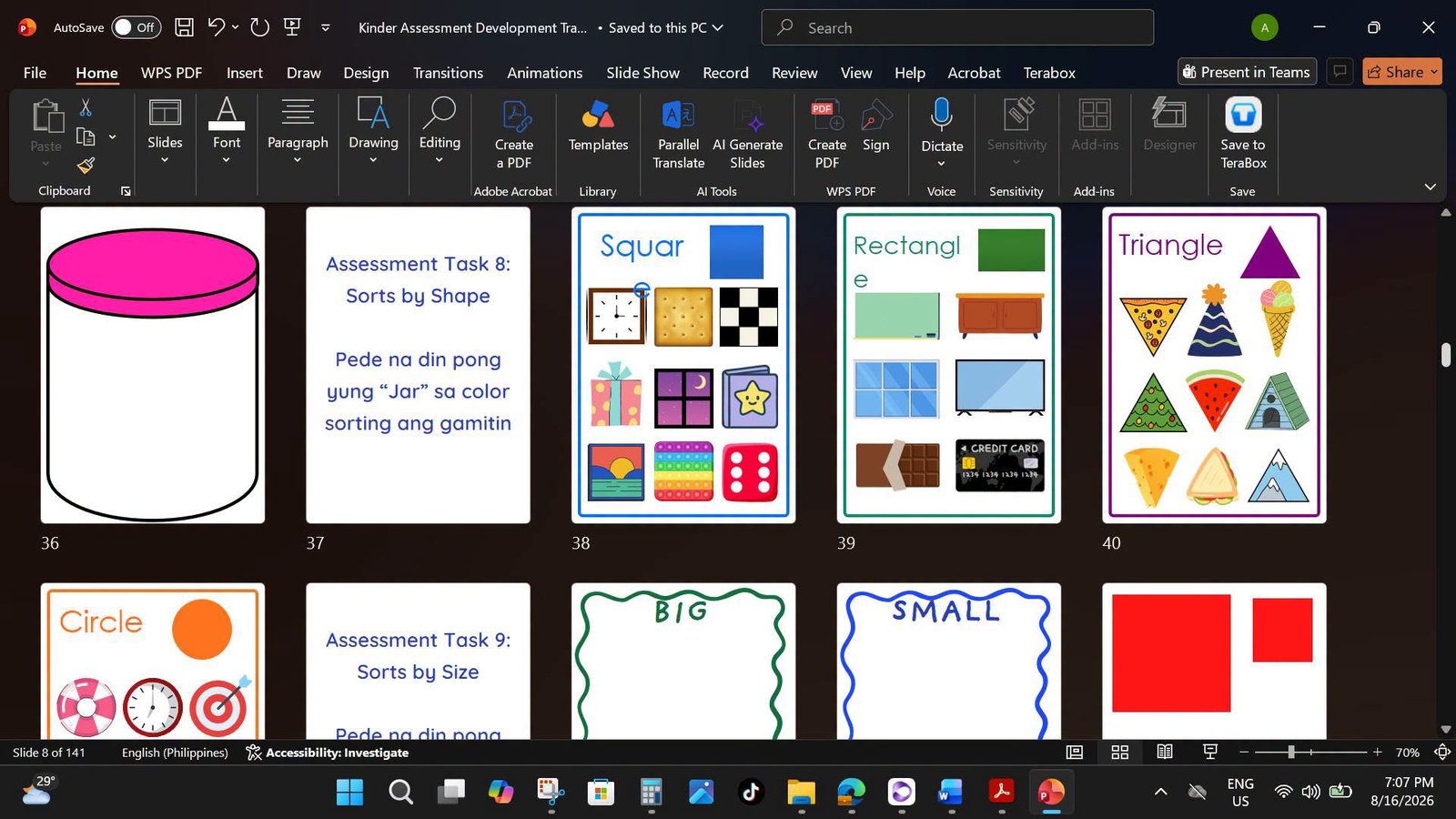Click the Redo/Repeat arrow icon

click(x=259, y=27)
